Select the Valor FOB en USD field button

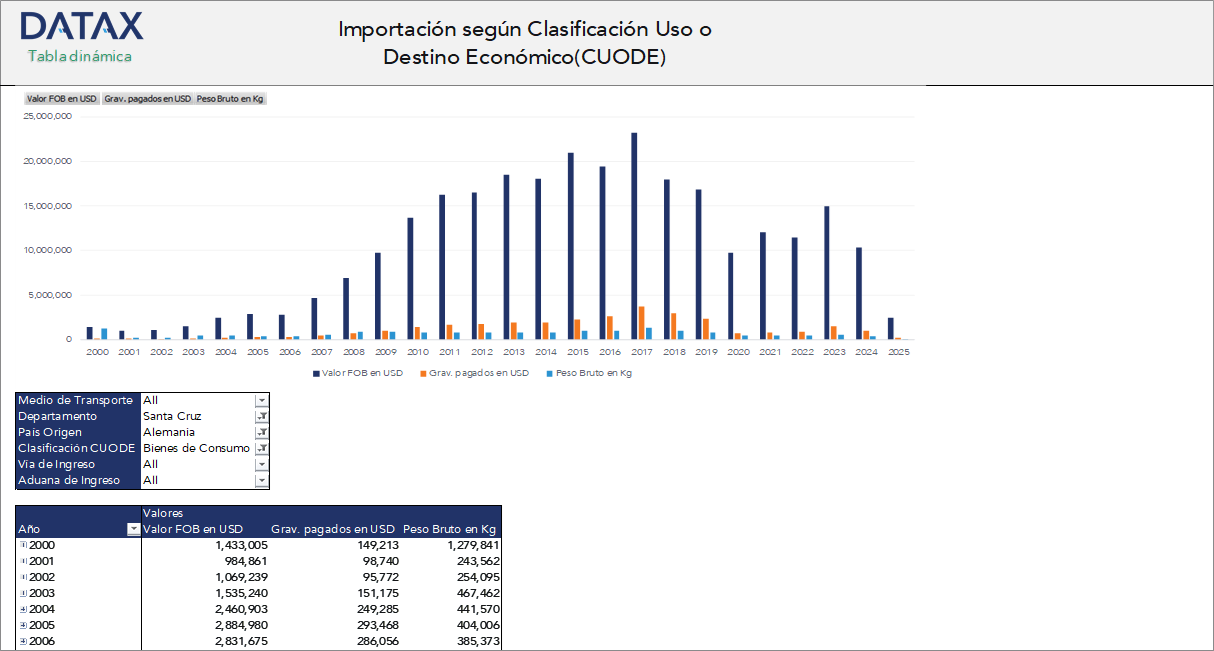tap(61, 98)
